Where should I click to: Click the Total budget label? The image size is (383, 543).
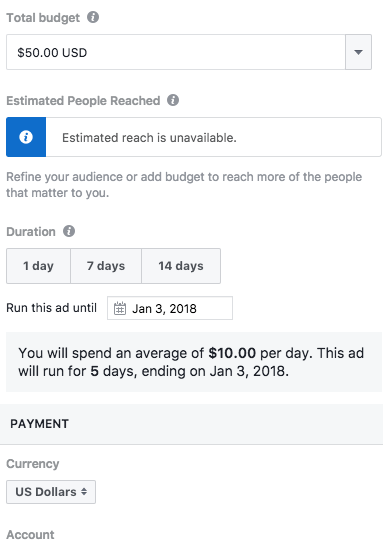(43, 18)
